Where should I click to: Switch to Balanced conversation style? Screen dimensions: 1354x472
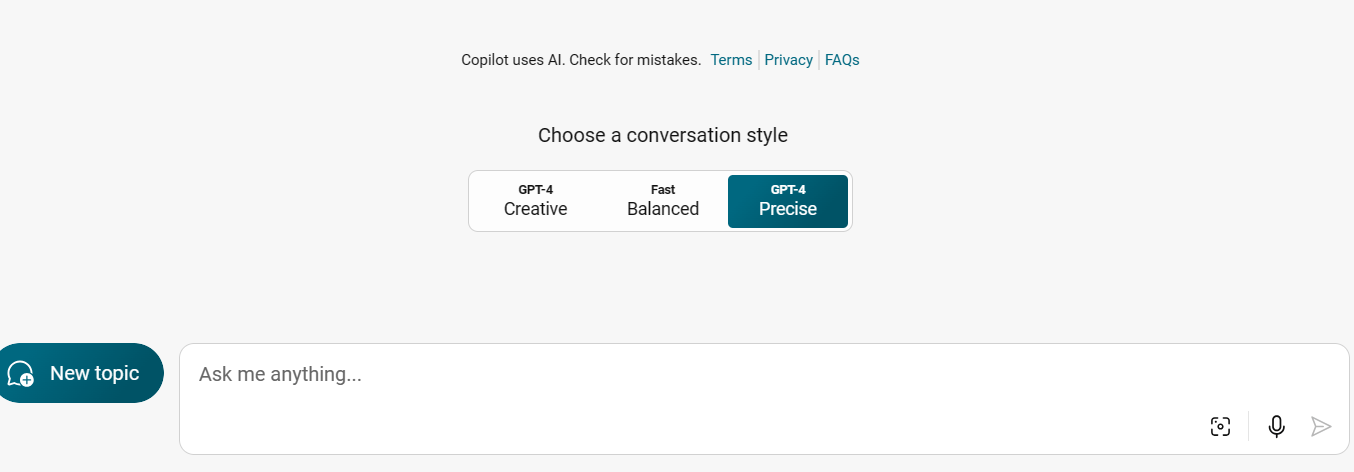663,201
